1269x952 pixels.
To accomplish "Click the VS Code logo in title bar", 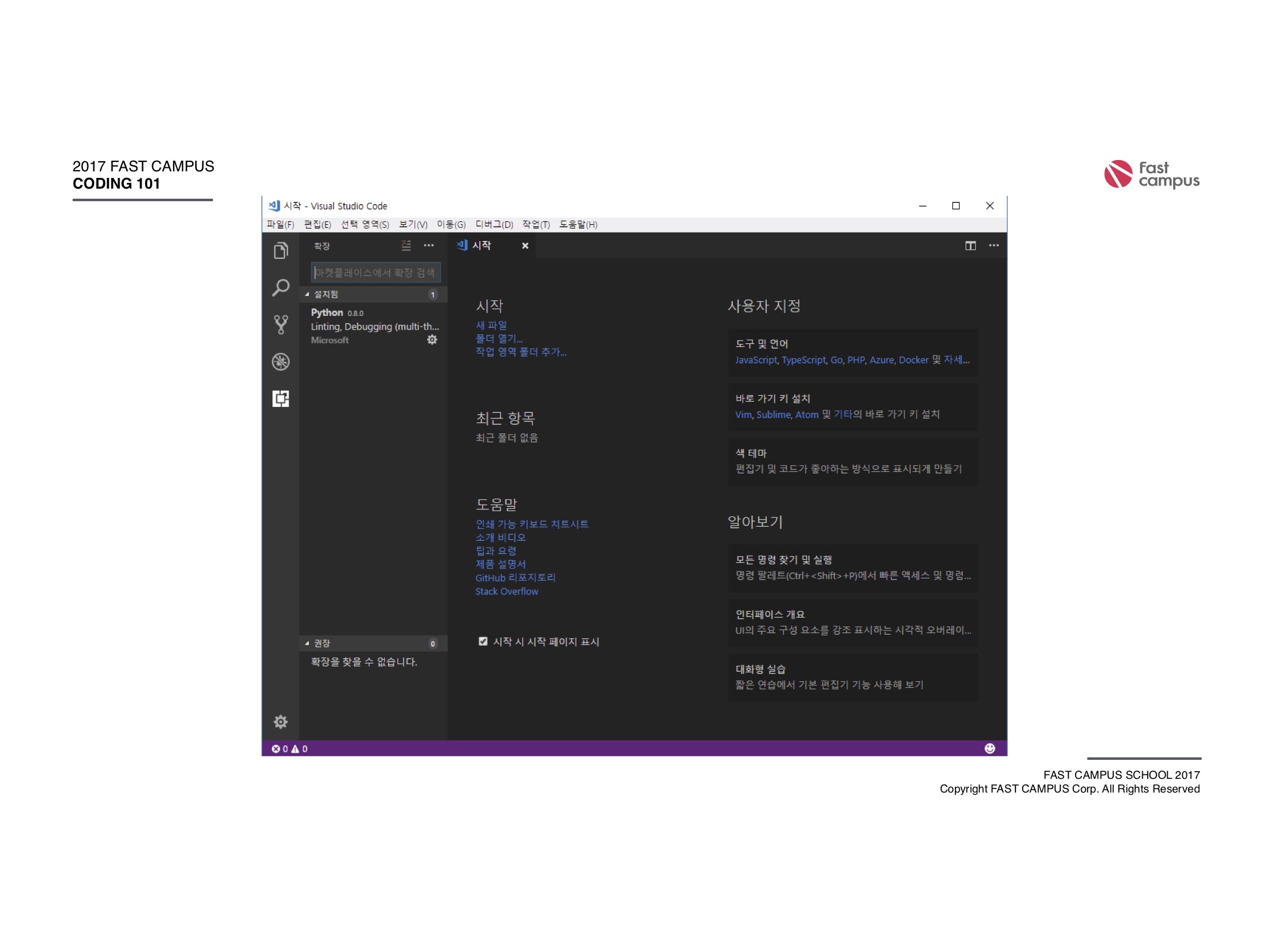I will coord(274,206).
